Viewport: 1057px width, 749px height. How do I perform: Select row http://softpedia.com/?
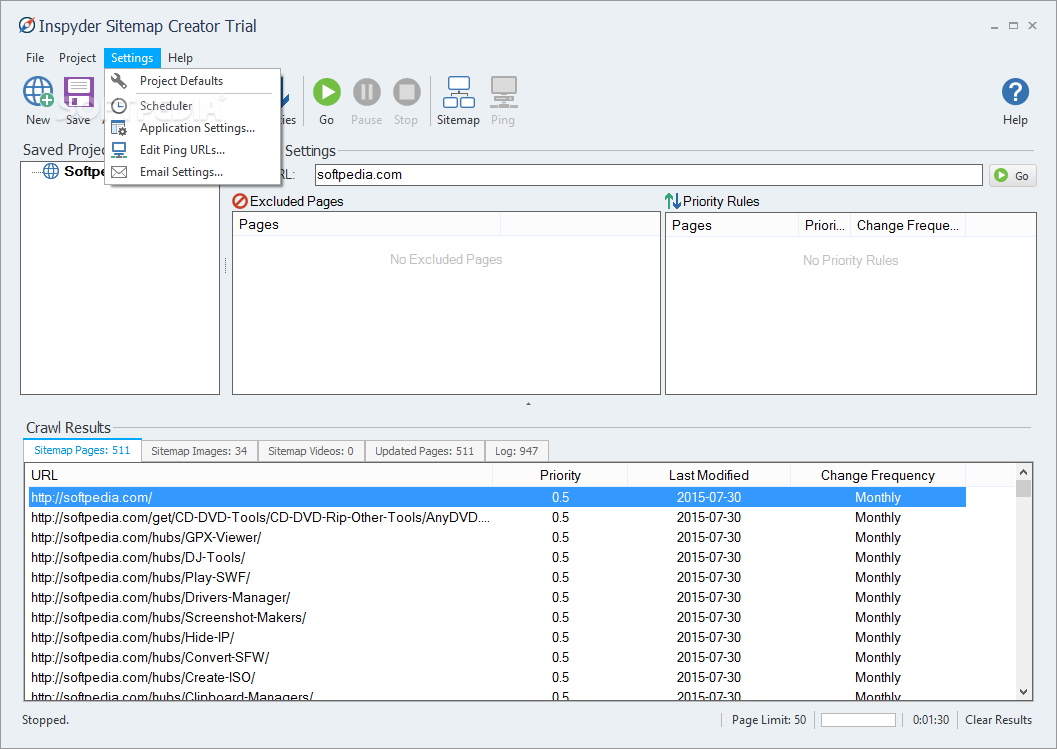(497, 498)
